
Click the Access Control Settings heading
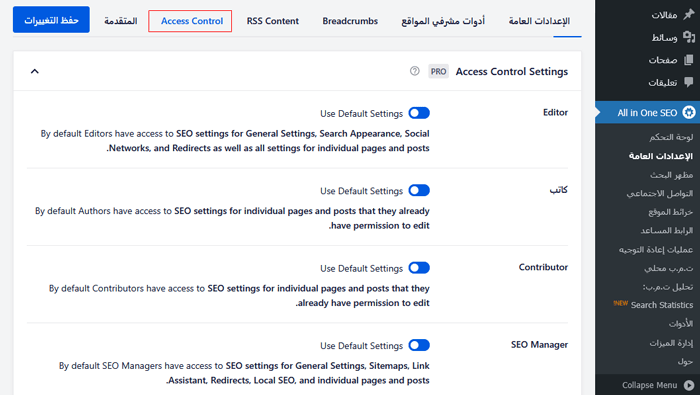pyautogui.click(x=512, y=71)
